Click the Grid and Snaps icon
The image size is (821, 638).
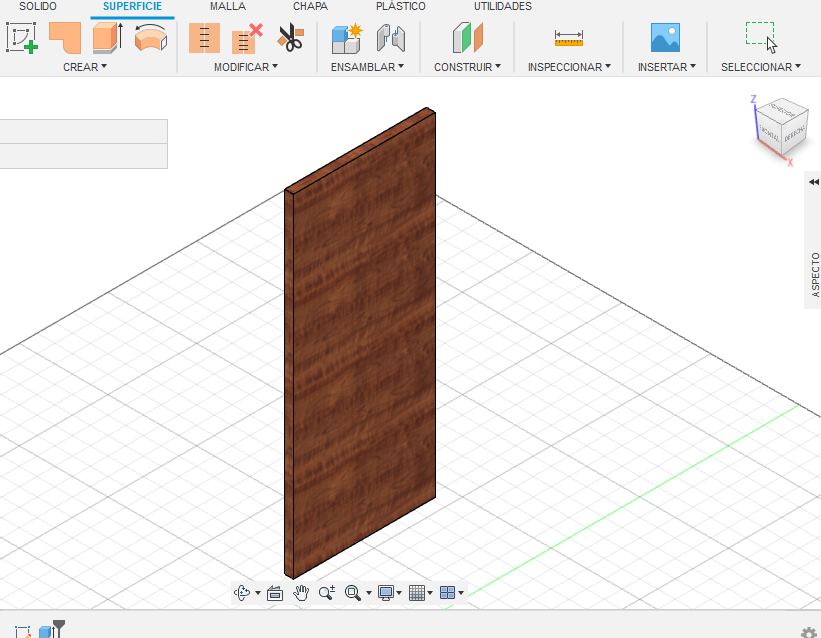point(417,593)
